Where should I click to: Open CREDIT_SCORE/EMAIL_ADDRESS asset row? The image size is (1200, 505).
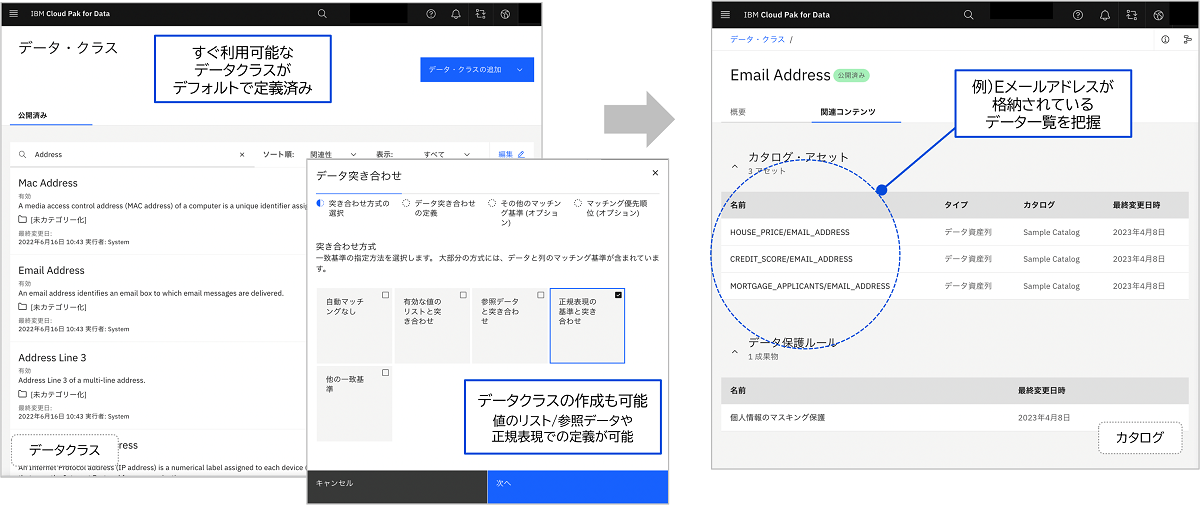(x=791, y=259)
